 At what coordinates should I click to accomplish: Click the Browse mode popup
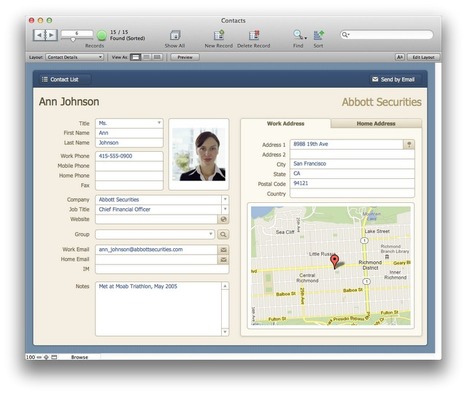[80, 357]
